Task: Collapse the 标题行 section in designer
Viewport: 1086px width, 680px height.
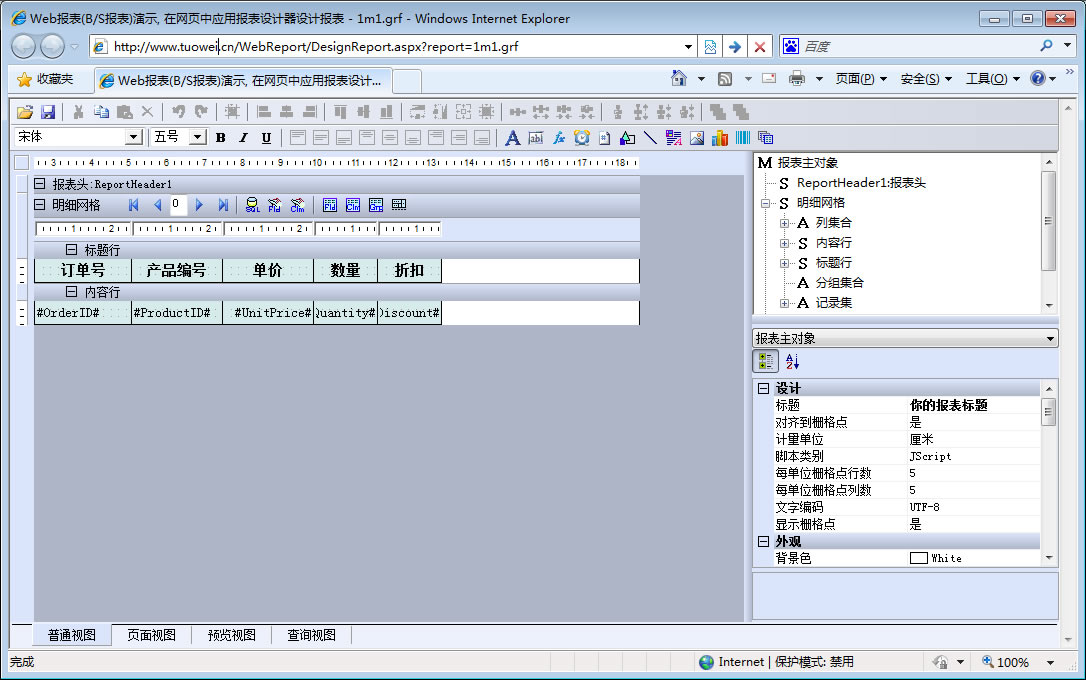Action: click(72, 250)
